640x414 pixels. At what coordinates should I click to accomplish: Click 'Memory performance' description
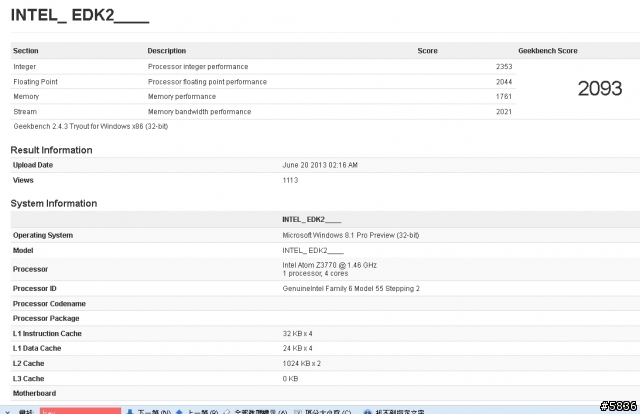tap(182, 96)
